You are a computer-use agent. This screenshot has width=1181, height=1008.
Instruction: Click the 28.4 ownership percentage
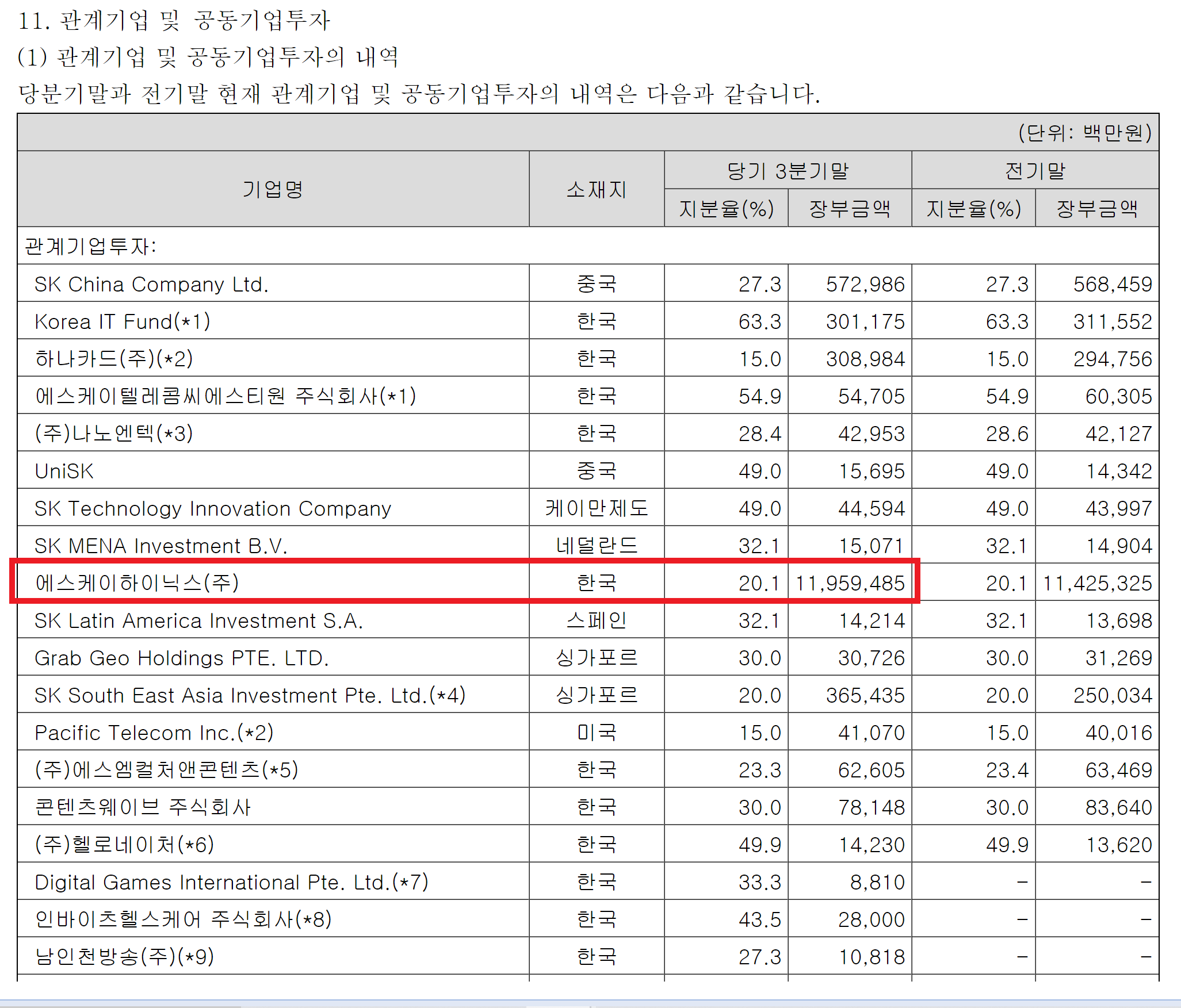(x=760, y=434)
